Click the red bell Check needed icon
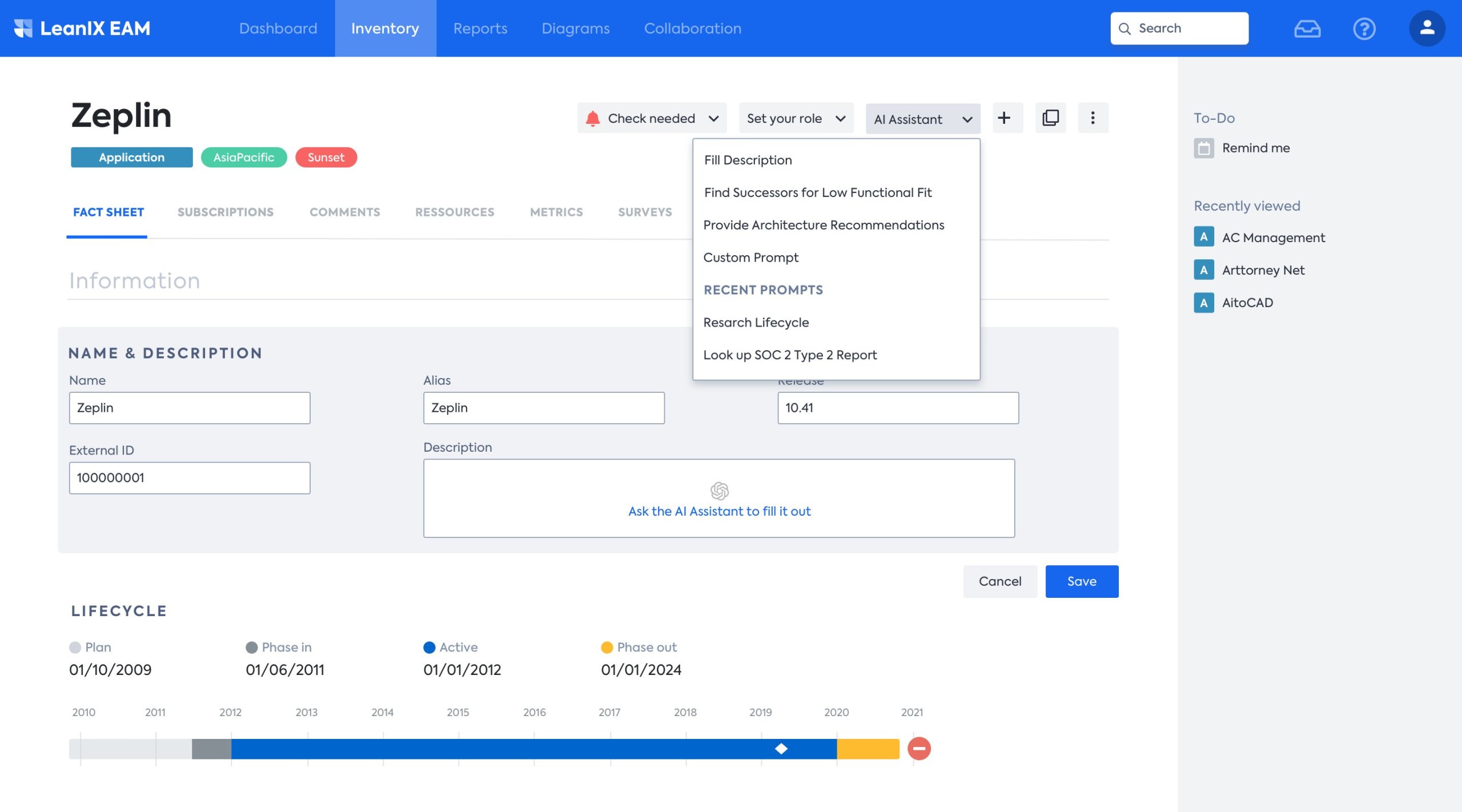This screenshot has width=1462, height=812. (592, 118)
